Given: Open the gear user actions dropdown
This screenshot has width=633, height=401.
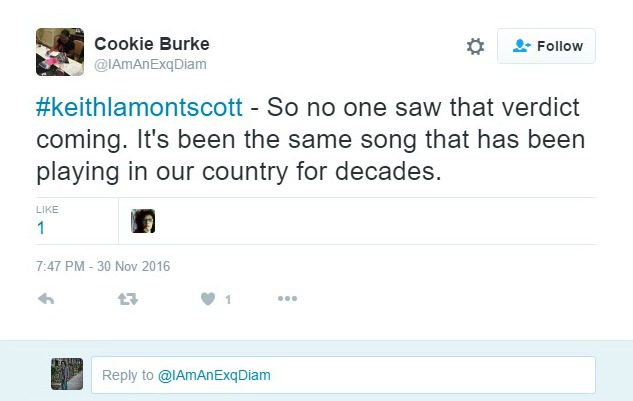Looking at the screenshot, I should pyautogui.click(x=475, y=47).
